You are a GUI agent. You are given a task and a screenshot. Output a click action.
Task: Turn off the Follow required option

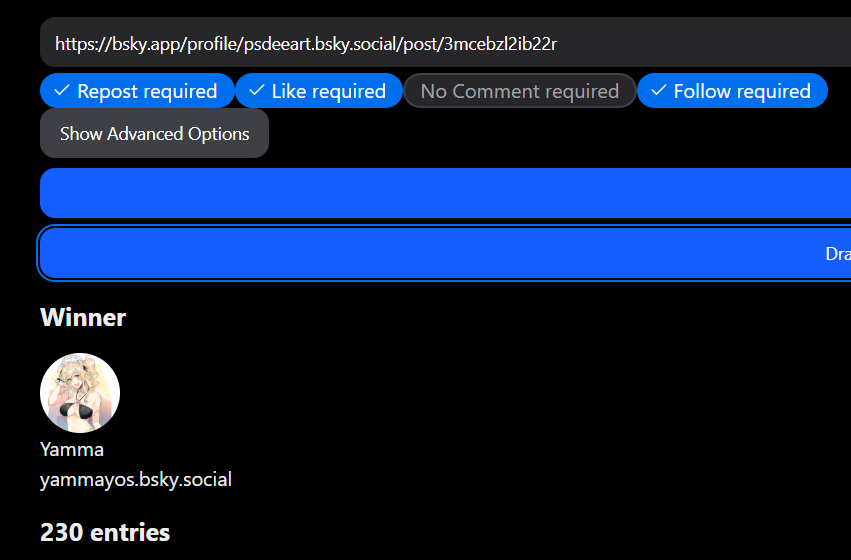(x=732, y=91)
